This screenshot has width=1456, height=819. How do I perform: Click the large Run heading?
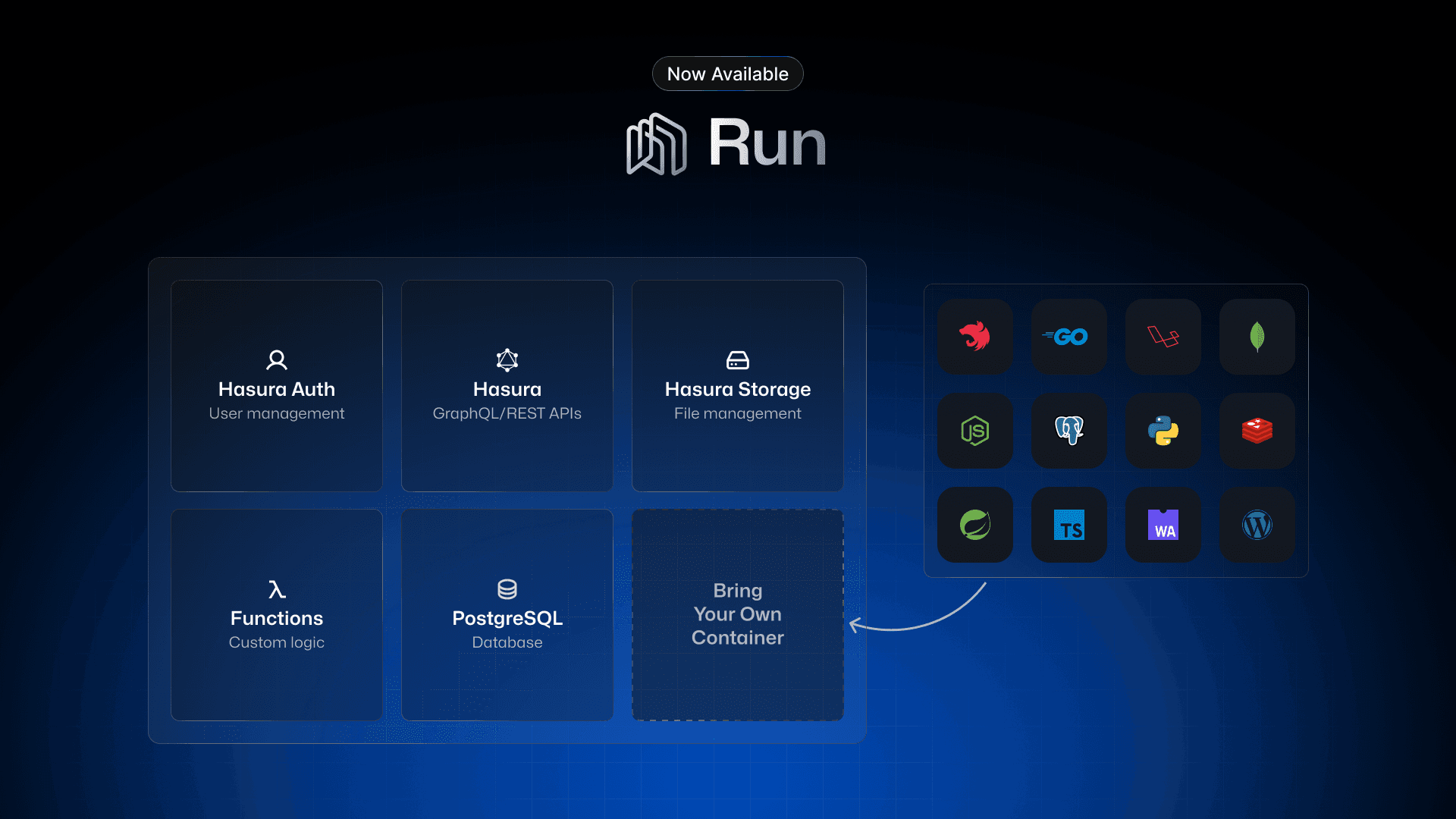767,143
